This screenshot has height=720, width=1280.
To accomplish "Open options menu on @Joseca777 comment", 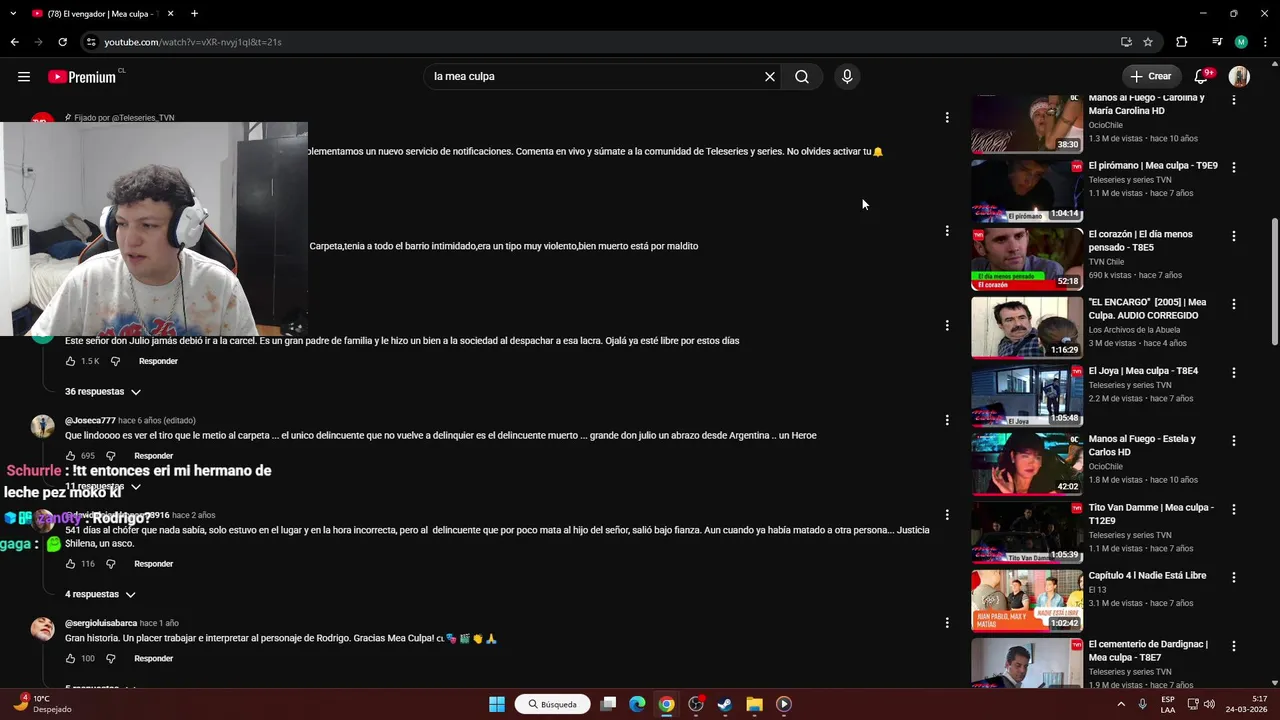I will (x=947, y=420).
